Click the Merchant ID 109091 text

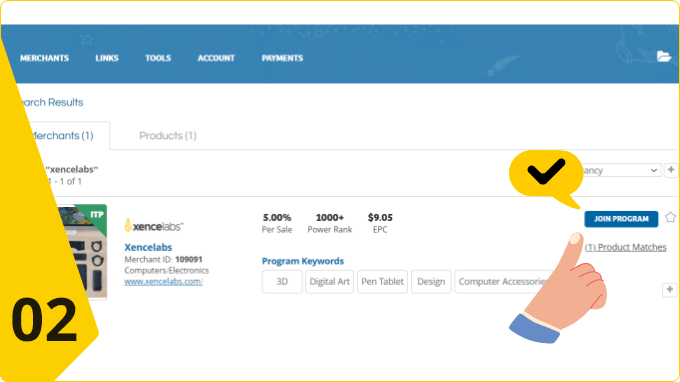click(163, 259)
